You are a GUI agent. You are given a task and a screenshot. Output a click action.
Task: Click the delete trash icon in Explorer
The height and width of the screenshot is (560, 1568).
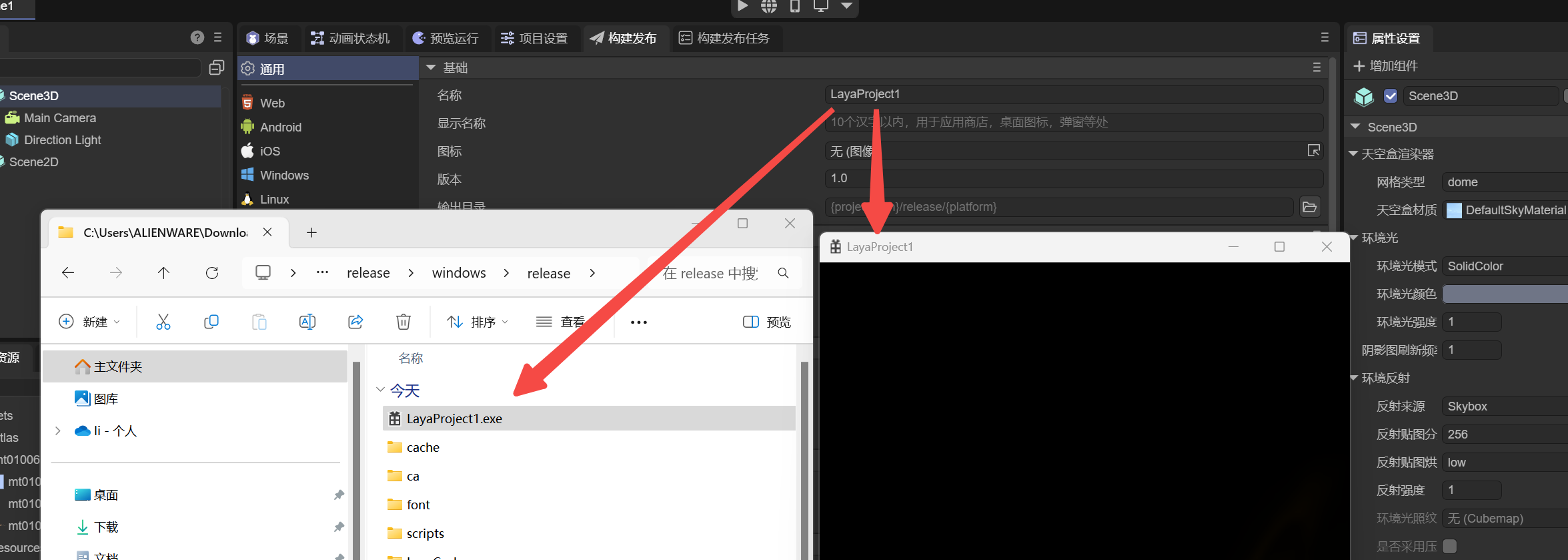pos(403,322)
